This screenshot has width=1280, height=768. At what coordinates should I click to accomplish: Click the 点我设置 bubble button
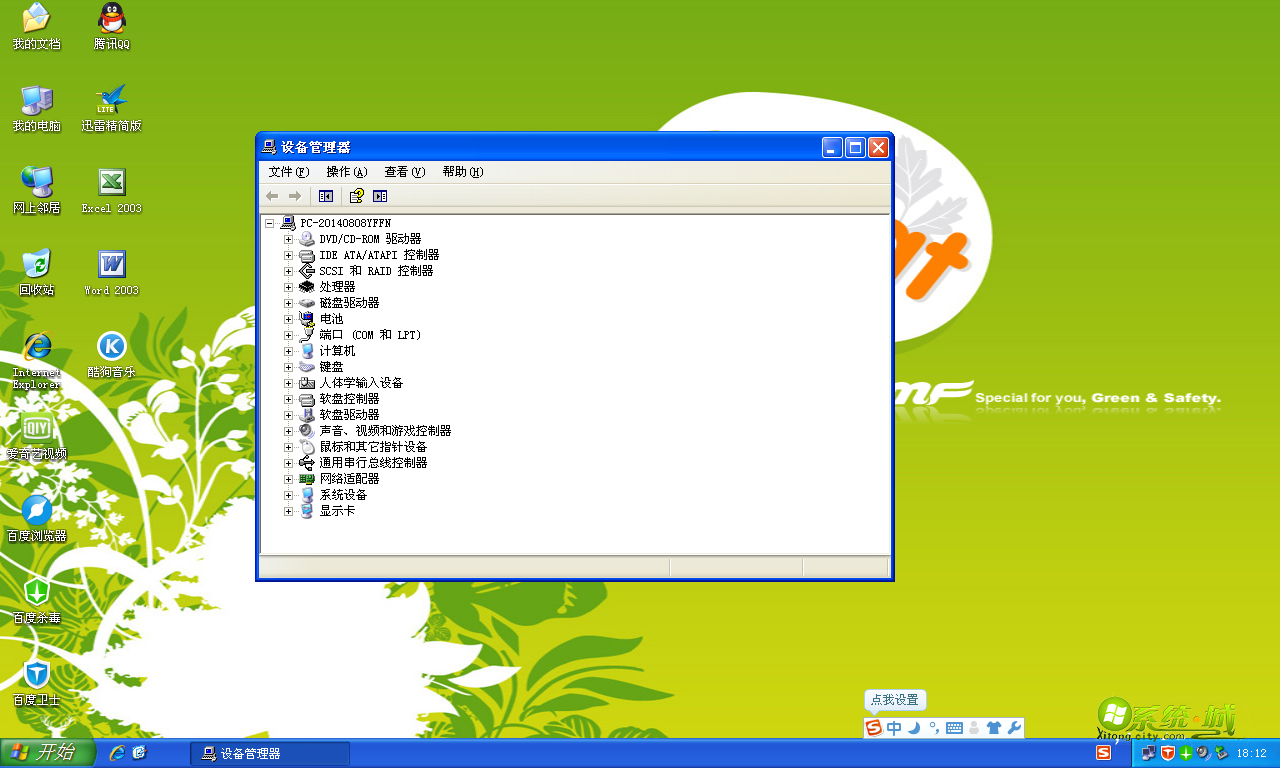coord(896,700)
